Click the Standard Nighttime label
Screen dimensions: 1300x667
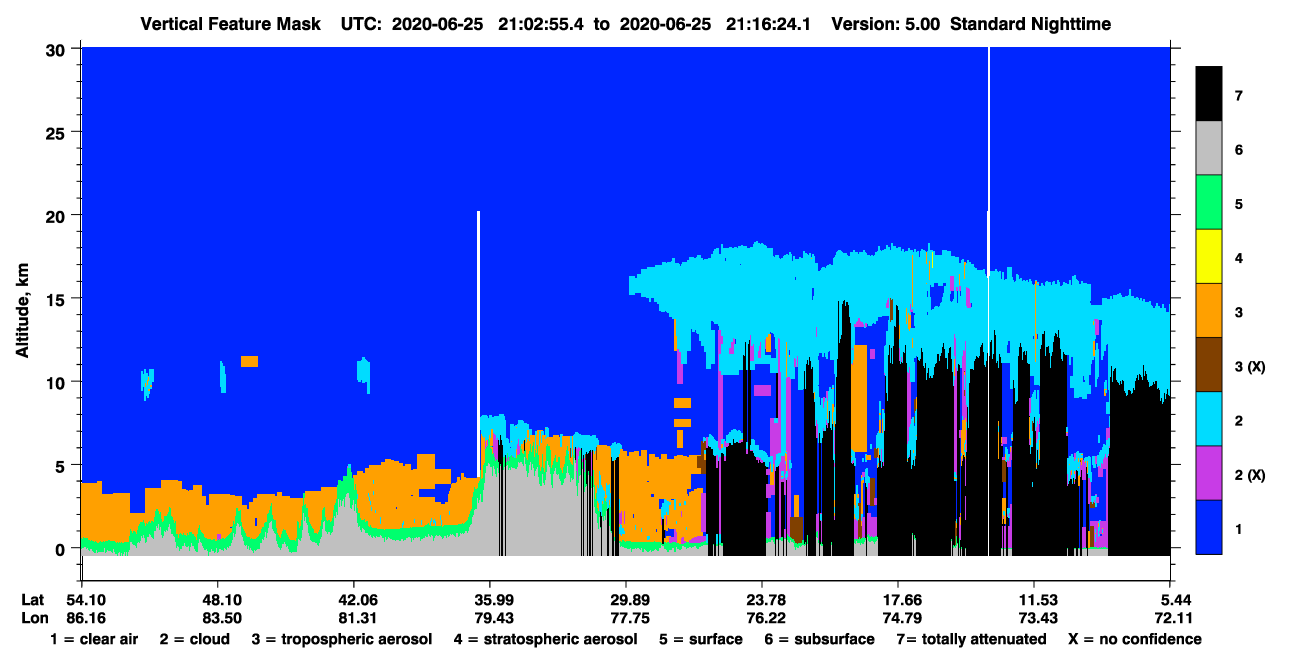[x=1030, y=23]
